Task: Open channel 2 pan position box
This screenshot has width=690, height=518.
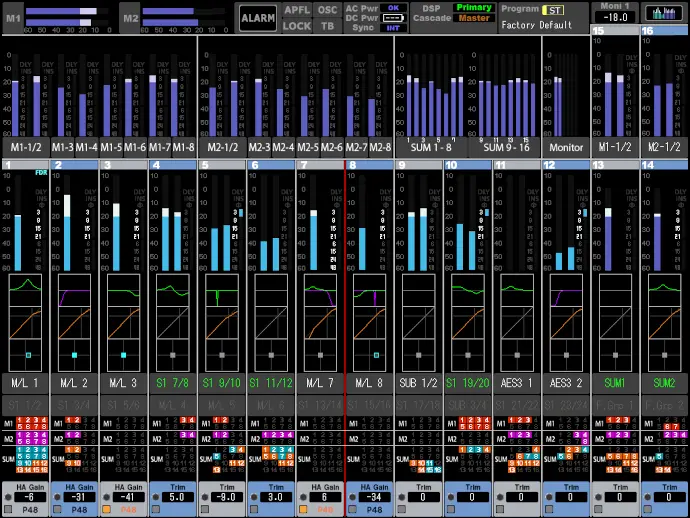Action: pyautogui.click(x=74, y=355)
